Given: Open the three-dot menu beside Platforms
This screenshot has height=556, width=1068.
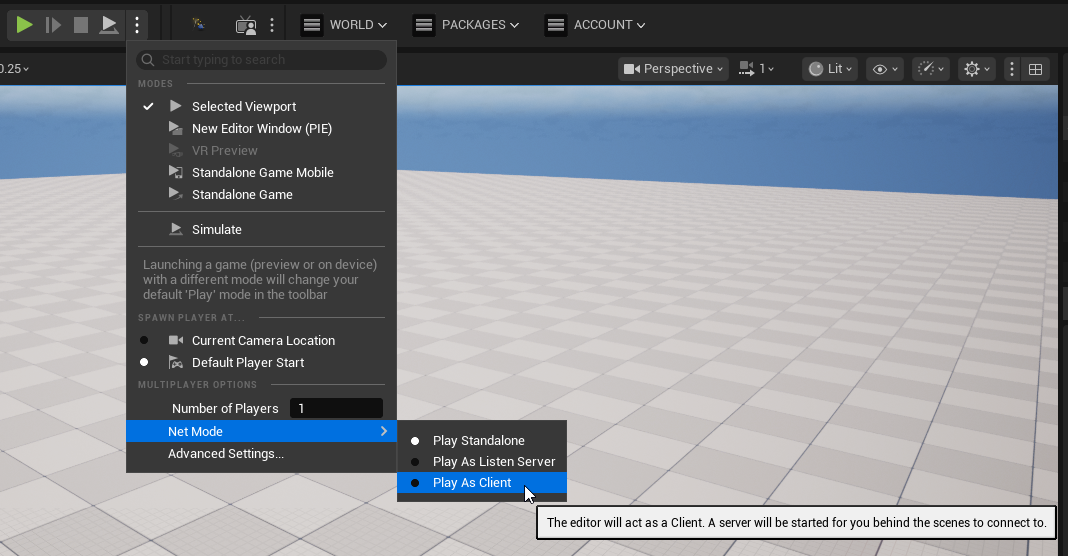Looking at the screenshot, I should point(272,25).
